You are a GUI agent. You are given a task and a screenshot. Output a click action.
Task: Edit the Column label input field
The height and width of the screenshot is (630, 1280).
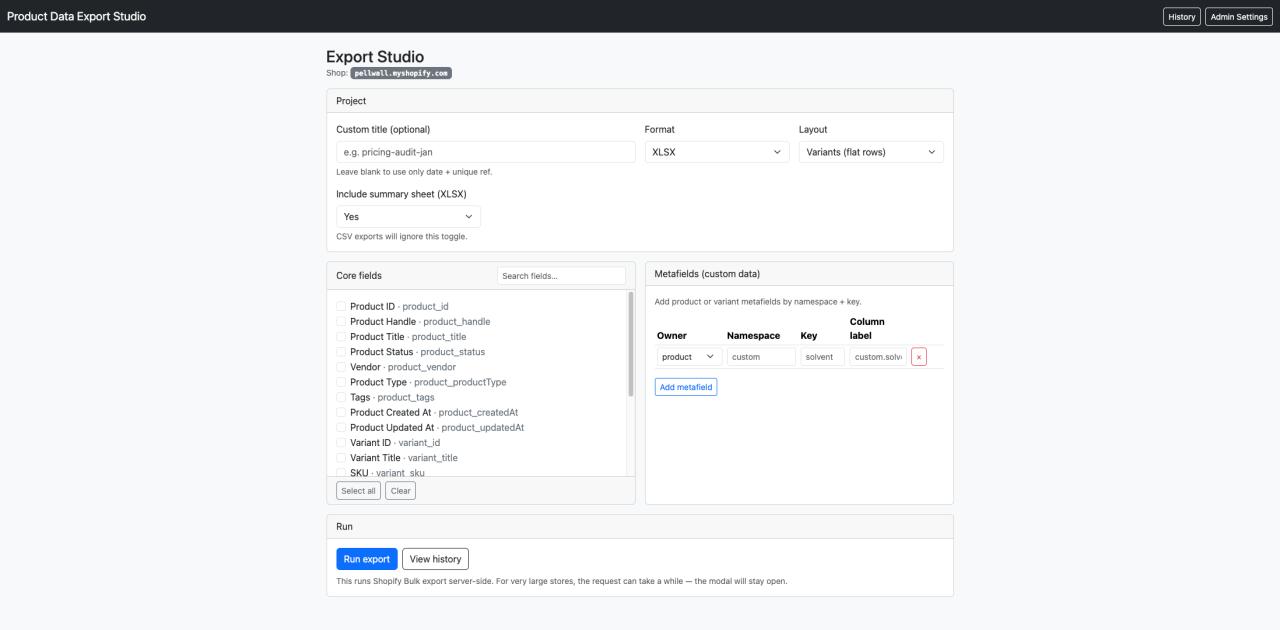(x=878, y=357)
